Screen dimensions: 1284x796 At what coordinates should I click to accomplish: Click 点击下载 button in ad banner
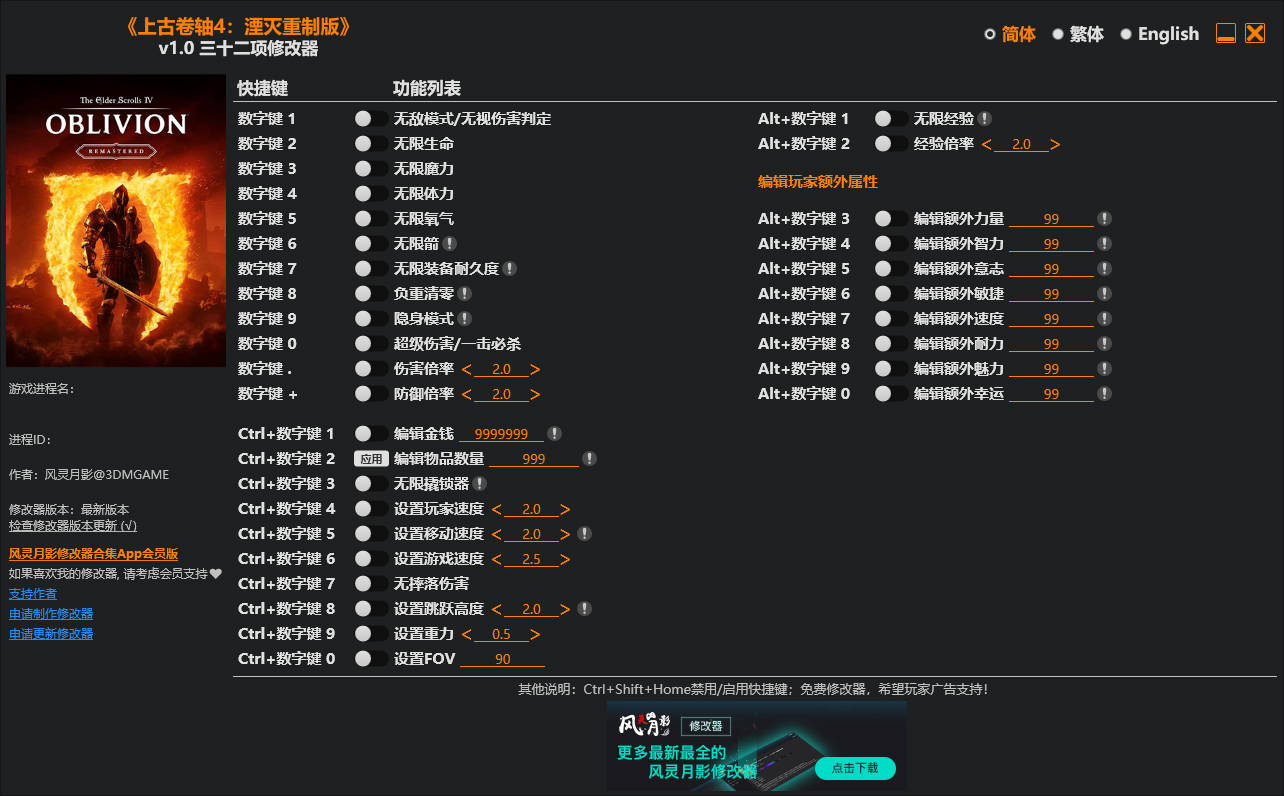[x=855, y=768]
